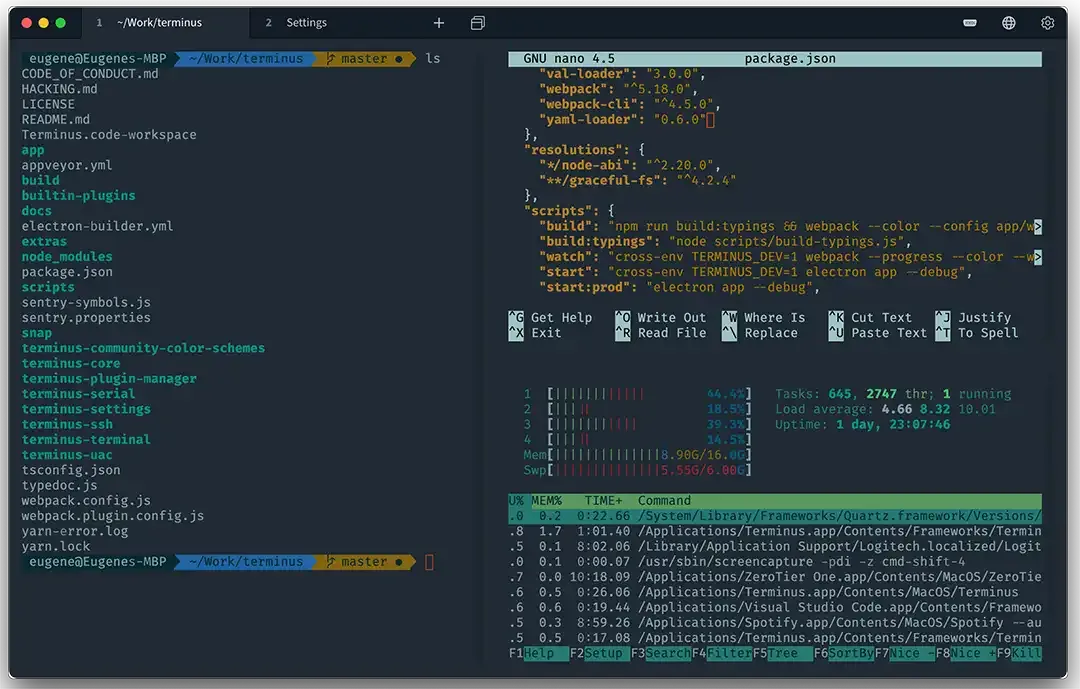The width and height of the screenshot is (1080, 689).
Task: Click the Paste Text shortcut in nano
Action: click(878, 333)
